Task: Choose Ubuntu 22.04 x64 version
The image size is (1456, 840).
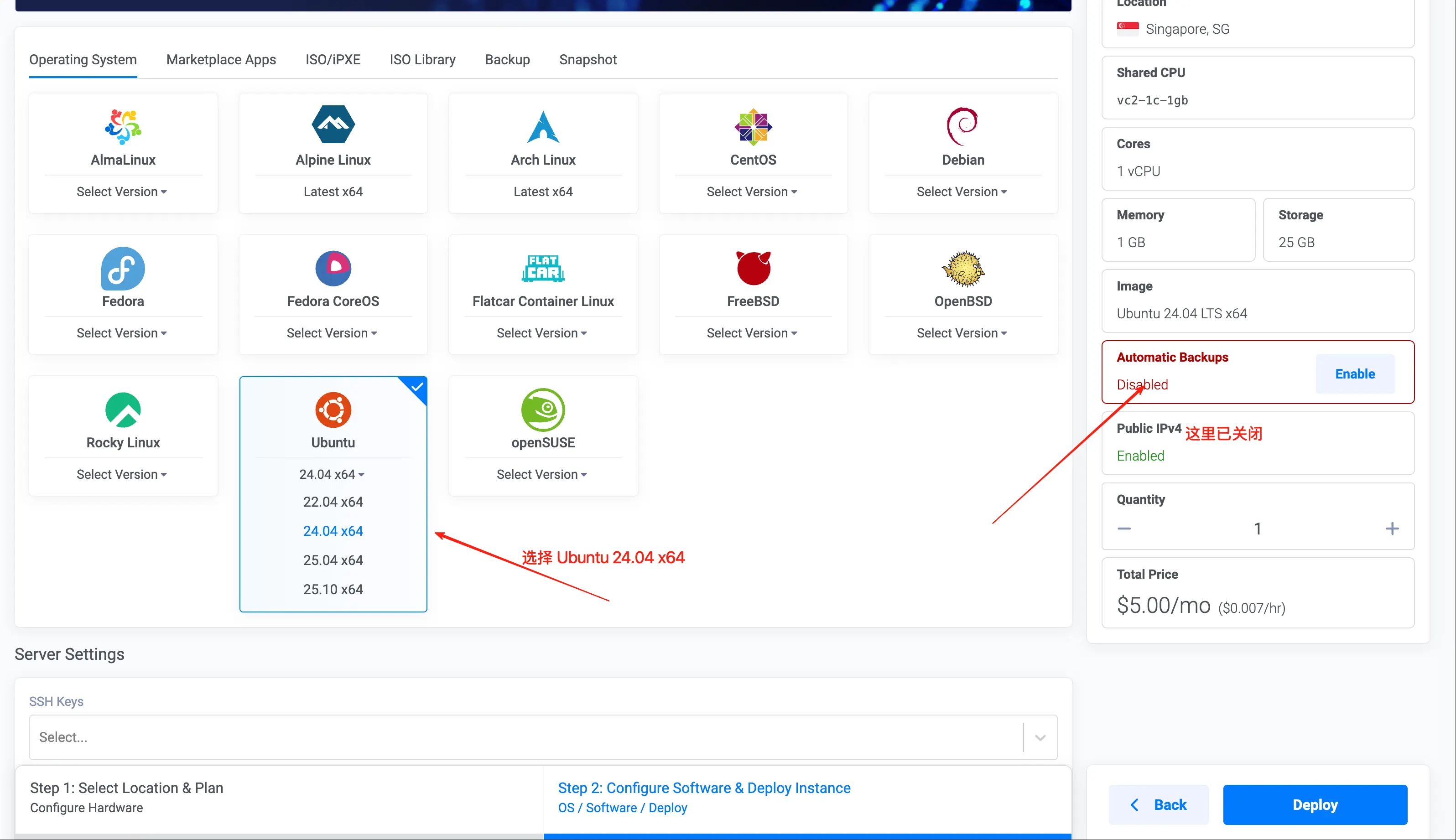Action: click(333, 502)
